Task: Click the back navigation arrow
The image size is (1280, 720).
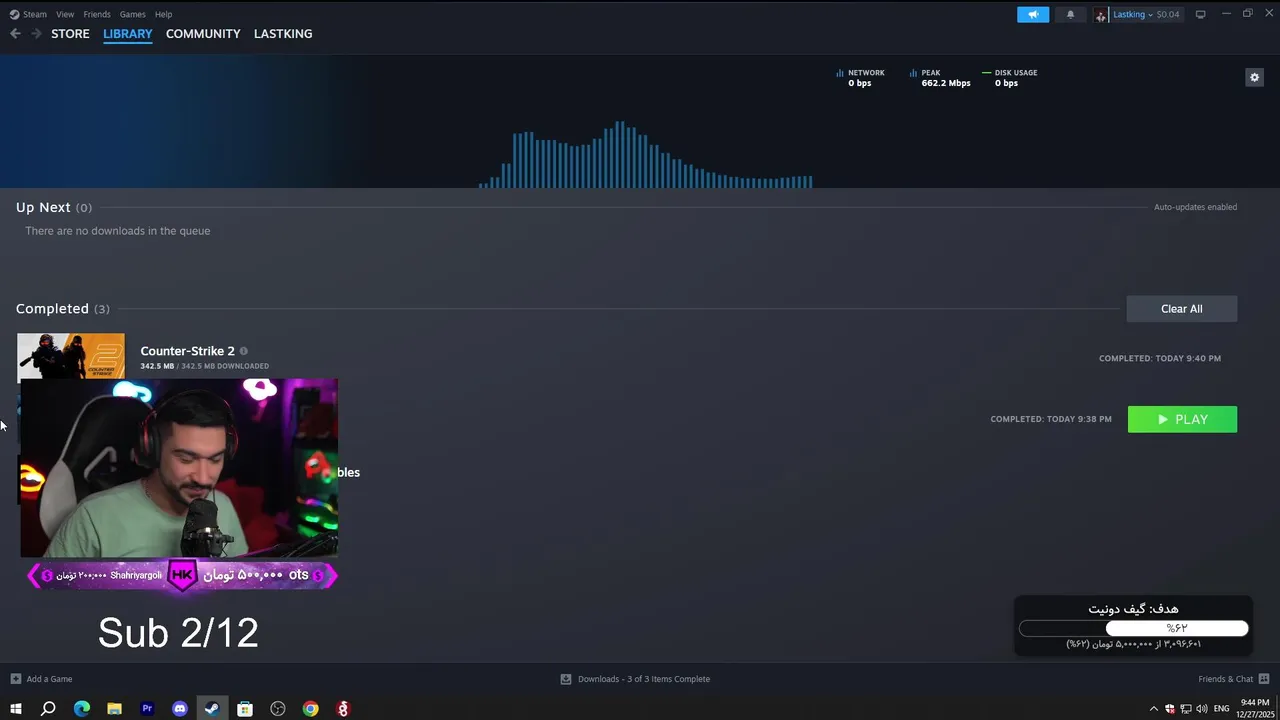Action: (x=15, y=34)
